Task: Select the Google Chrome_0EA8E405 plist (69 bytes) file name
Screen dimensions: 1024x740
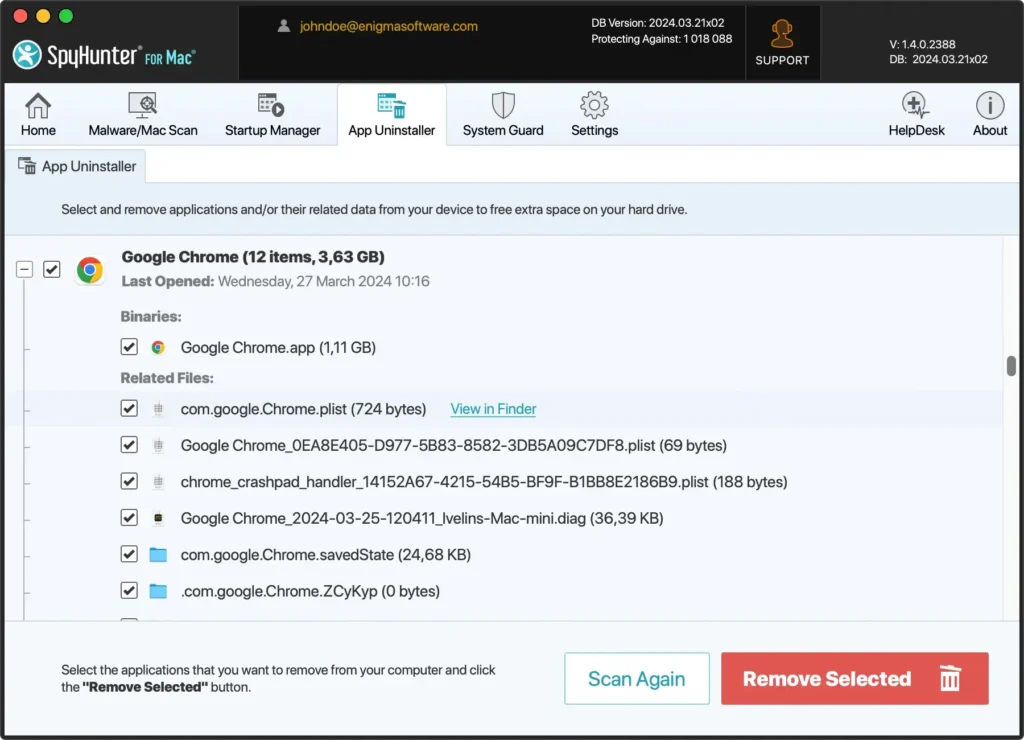Action: point(454,445)
